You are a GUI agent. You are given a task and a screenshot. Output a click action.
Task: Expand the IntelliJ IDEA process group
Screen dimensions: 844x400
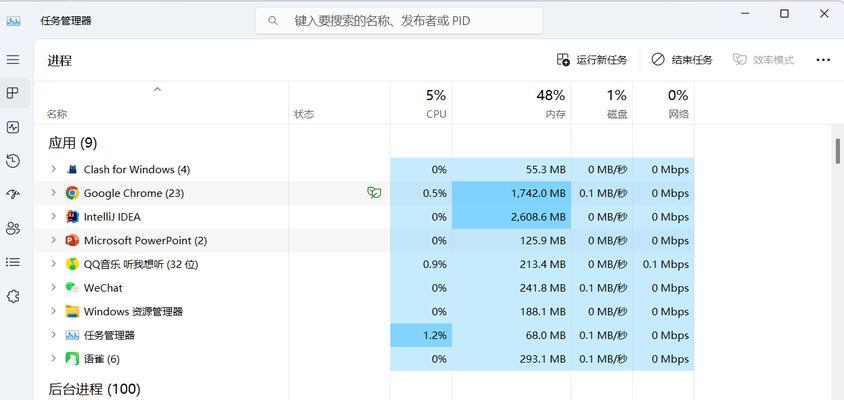[53, 216]
